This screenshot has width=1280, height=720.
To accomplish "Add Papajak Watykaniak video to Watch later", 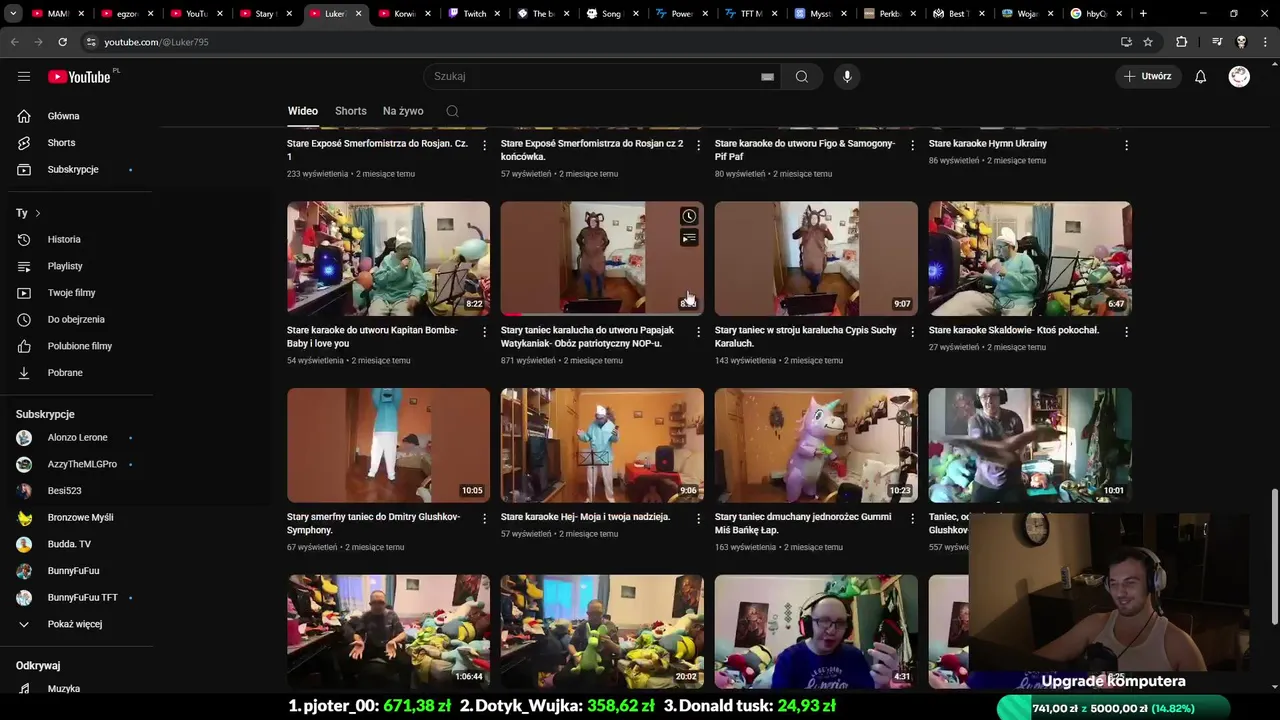I will point(689,216).
